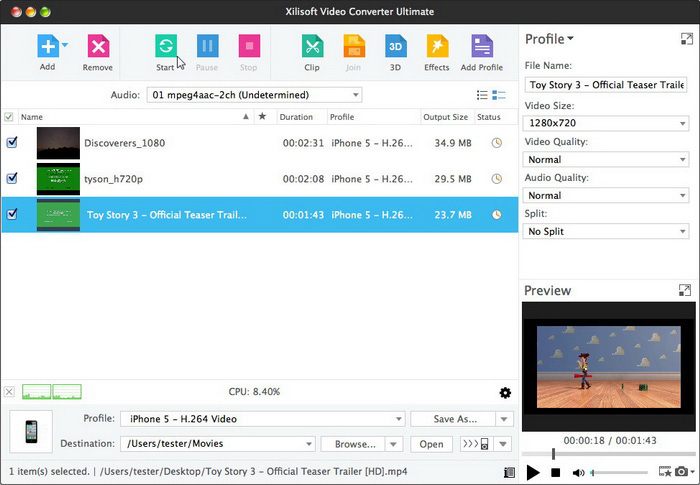Open the 3D conversion tool
Image resolution: width=700 pixels, height=485 pixels.
pos(395,46)
